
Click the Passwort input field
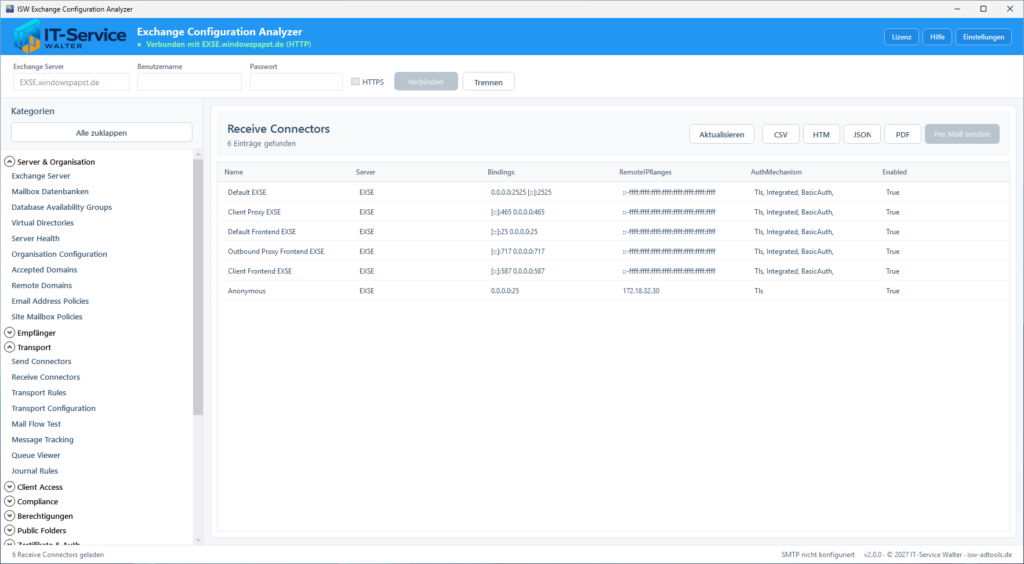pyautogui.click(x=296, y=82)
